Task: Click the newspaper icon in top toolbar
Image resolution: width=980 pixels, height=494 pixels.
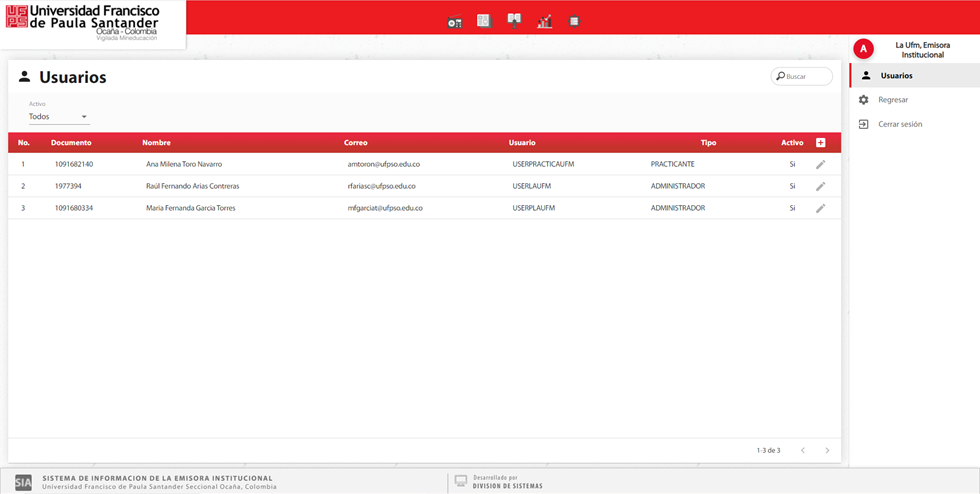Action: point(484,21)
